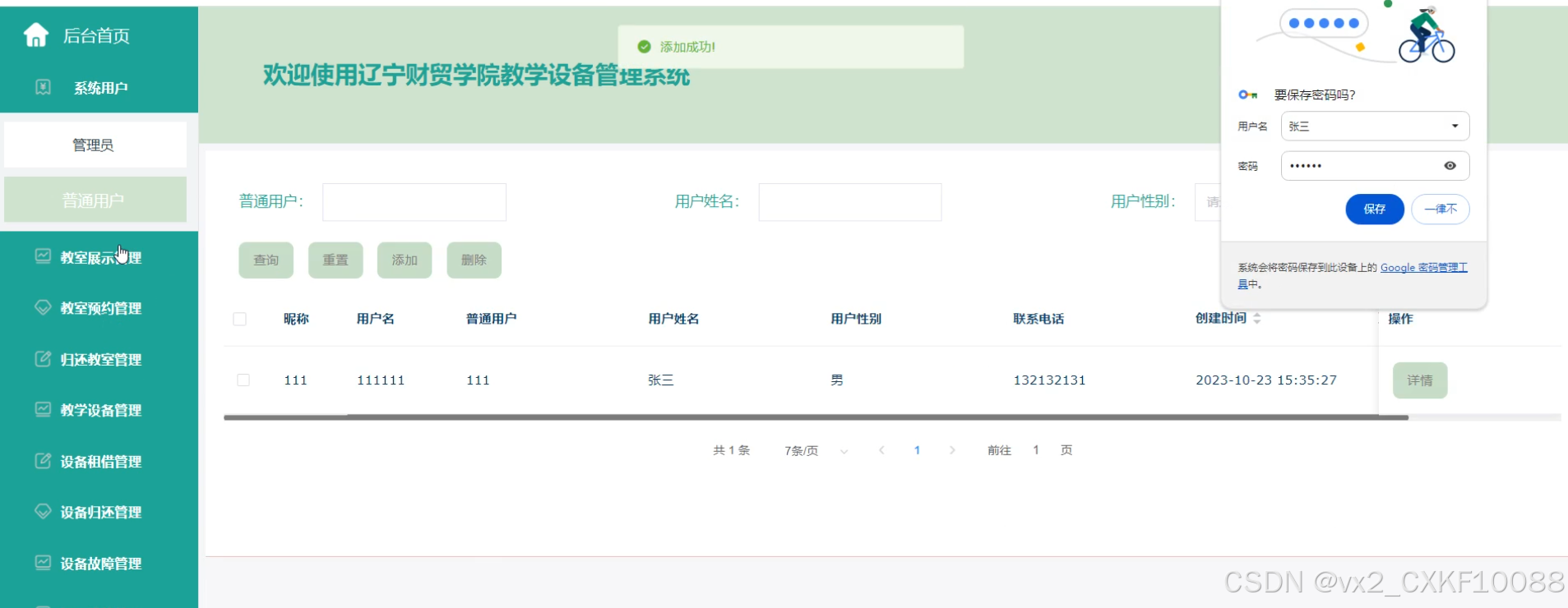
Task: Go to the previous page arrow
Action: pos(881,450)
